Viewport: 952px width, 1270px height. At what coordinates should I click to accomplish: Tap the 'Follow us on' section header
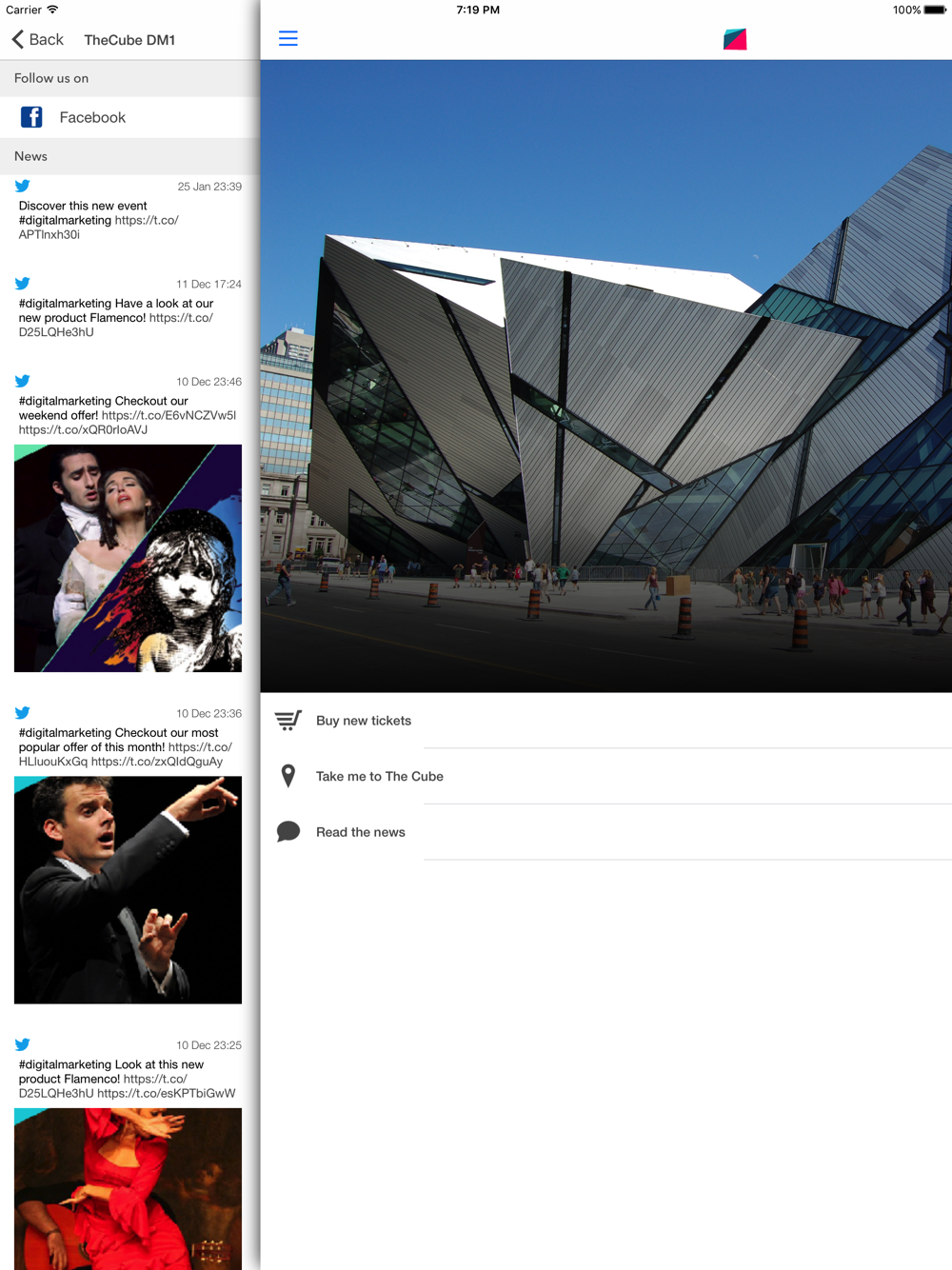coord(129,78)
